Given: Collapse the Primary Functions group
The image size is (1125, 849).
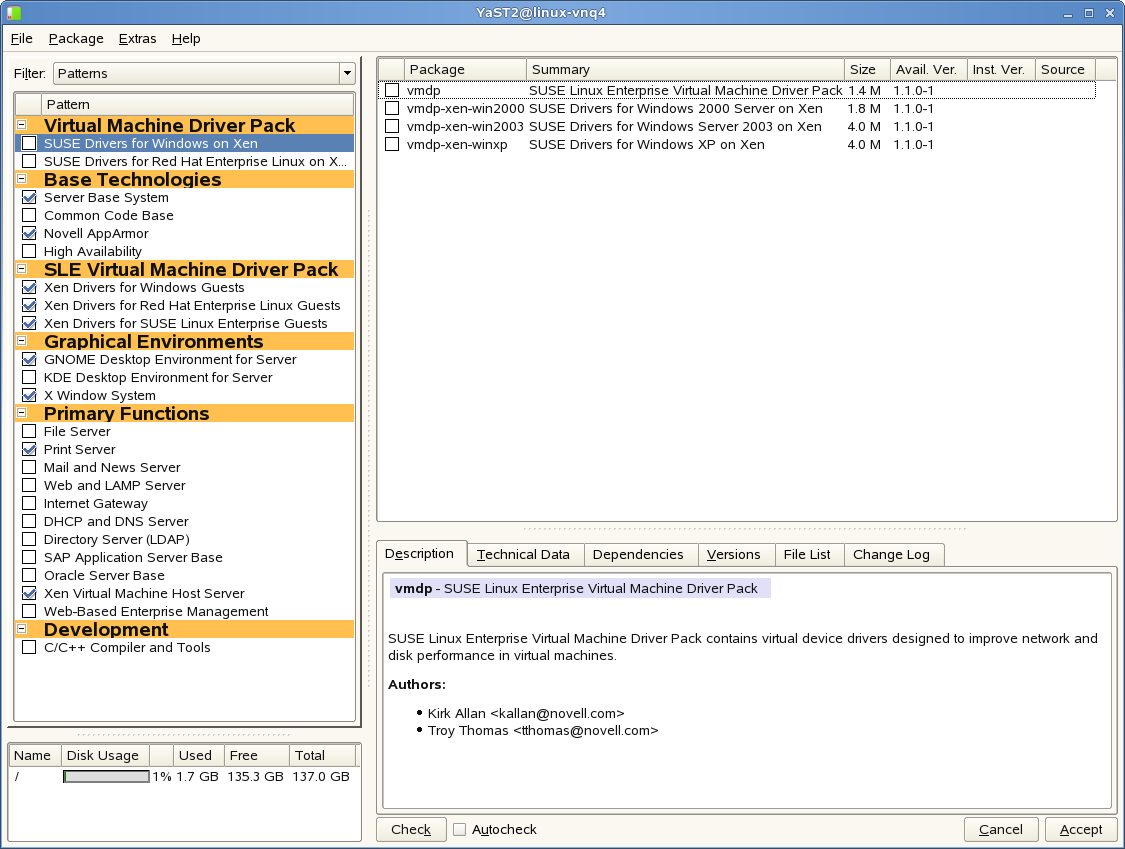Looking at the screenshot, I should point(22,414).
